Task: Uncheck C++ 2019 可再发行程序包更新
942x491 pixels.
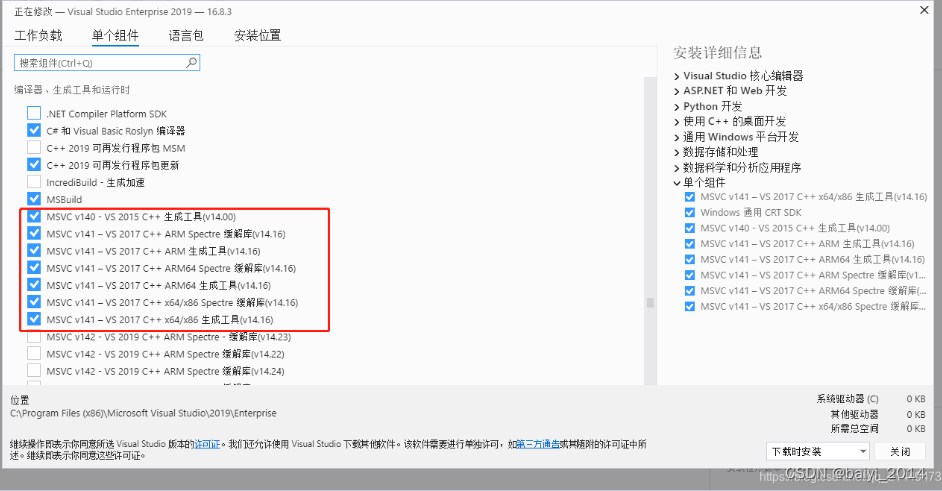Action: (34, 165)
